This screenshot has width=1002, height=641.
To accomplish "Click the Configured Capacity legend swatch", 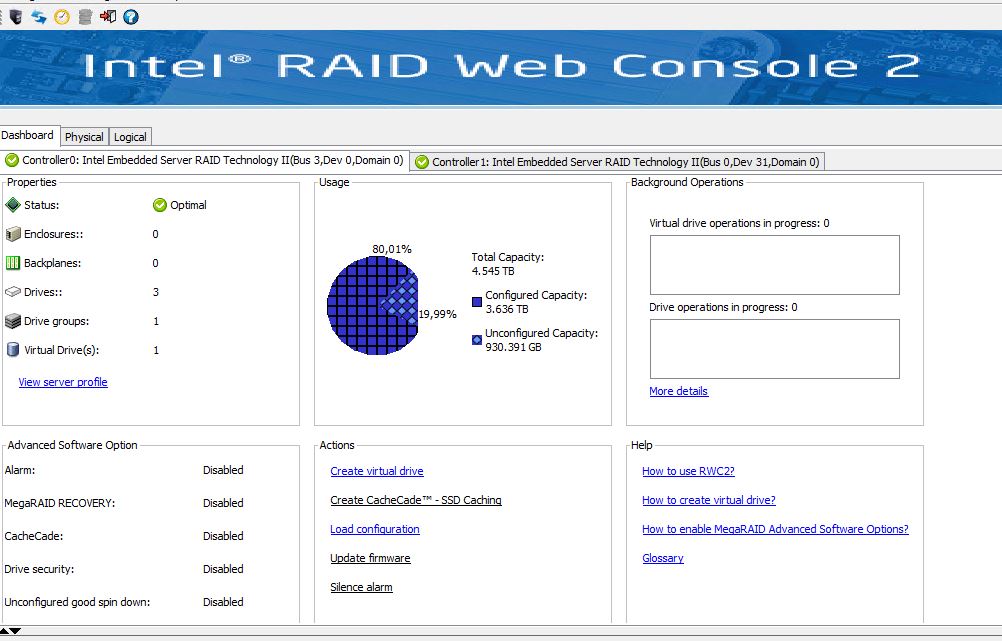I will 477,302.
